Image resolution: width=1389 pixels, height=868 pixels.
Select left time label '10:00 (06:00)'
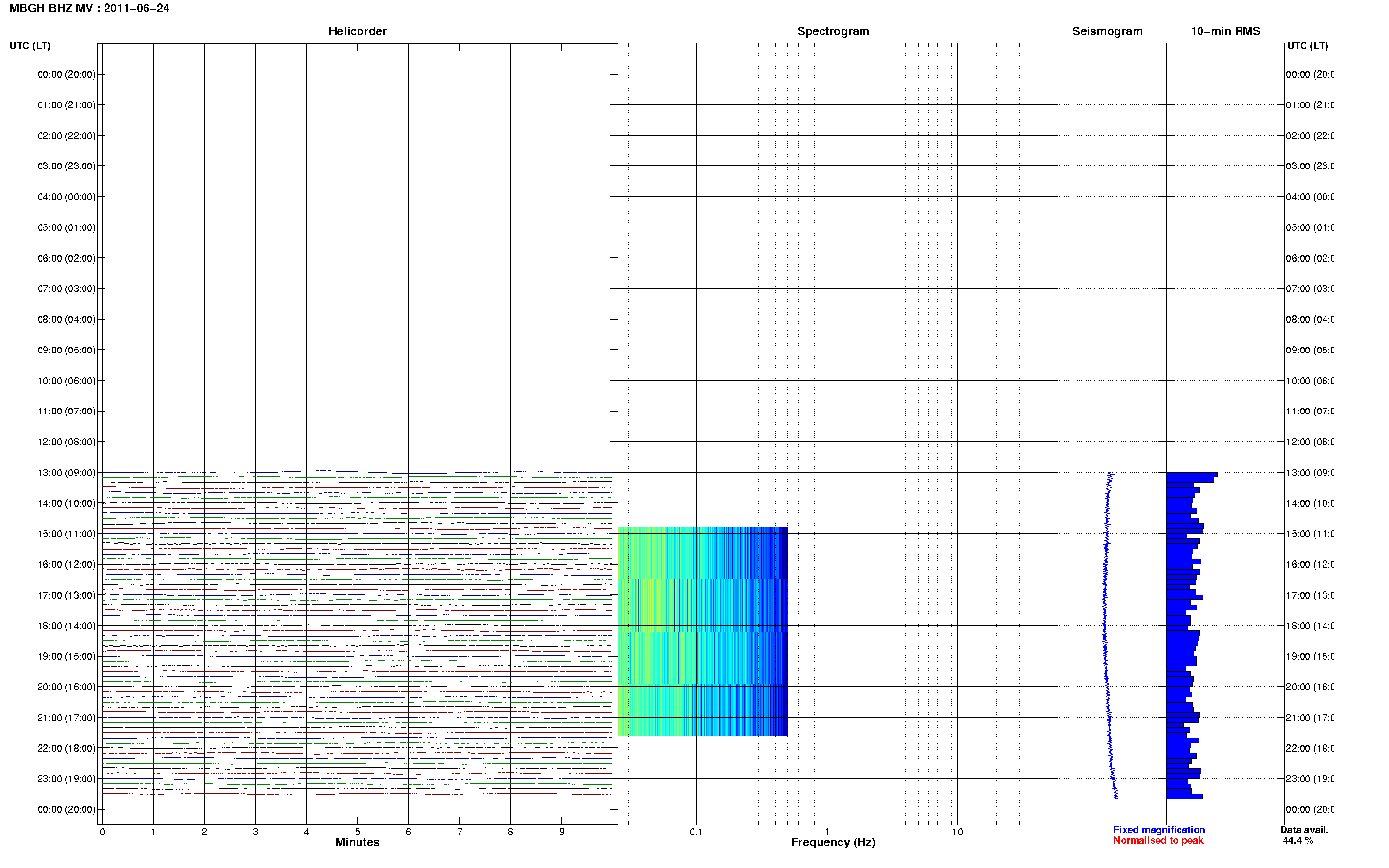pos(66,381)
